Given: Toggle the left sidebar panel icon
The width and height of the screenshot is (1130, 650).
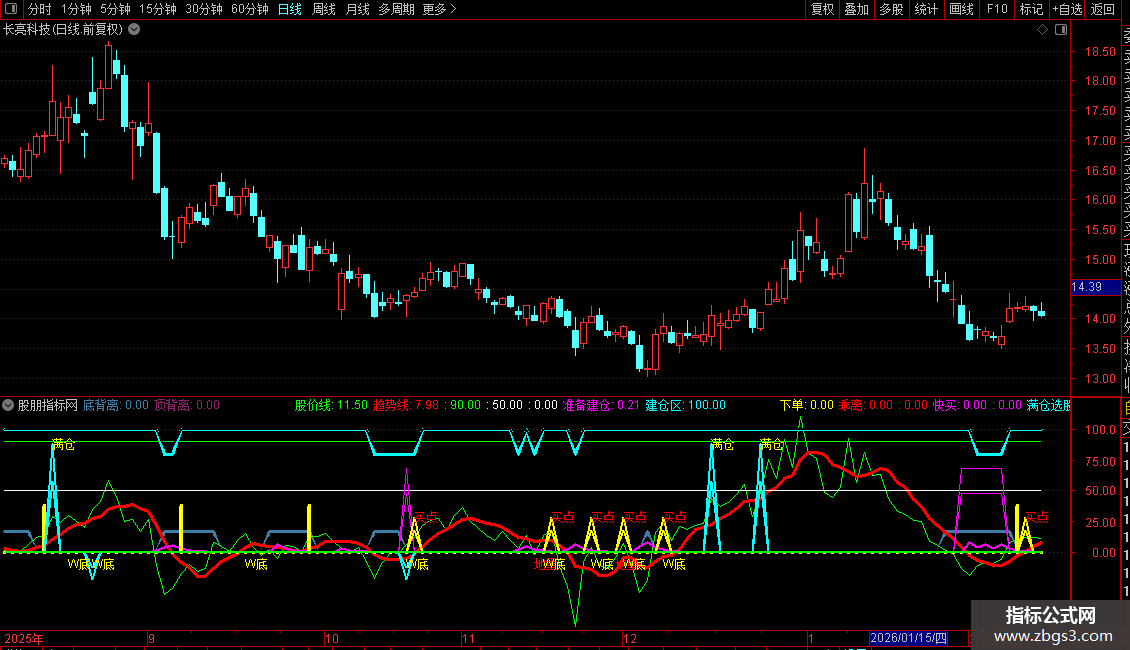Looking at the screenshot, I should click(11, 9).
